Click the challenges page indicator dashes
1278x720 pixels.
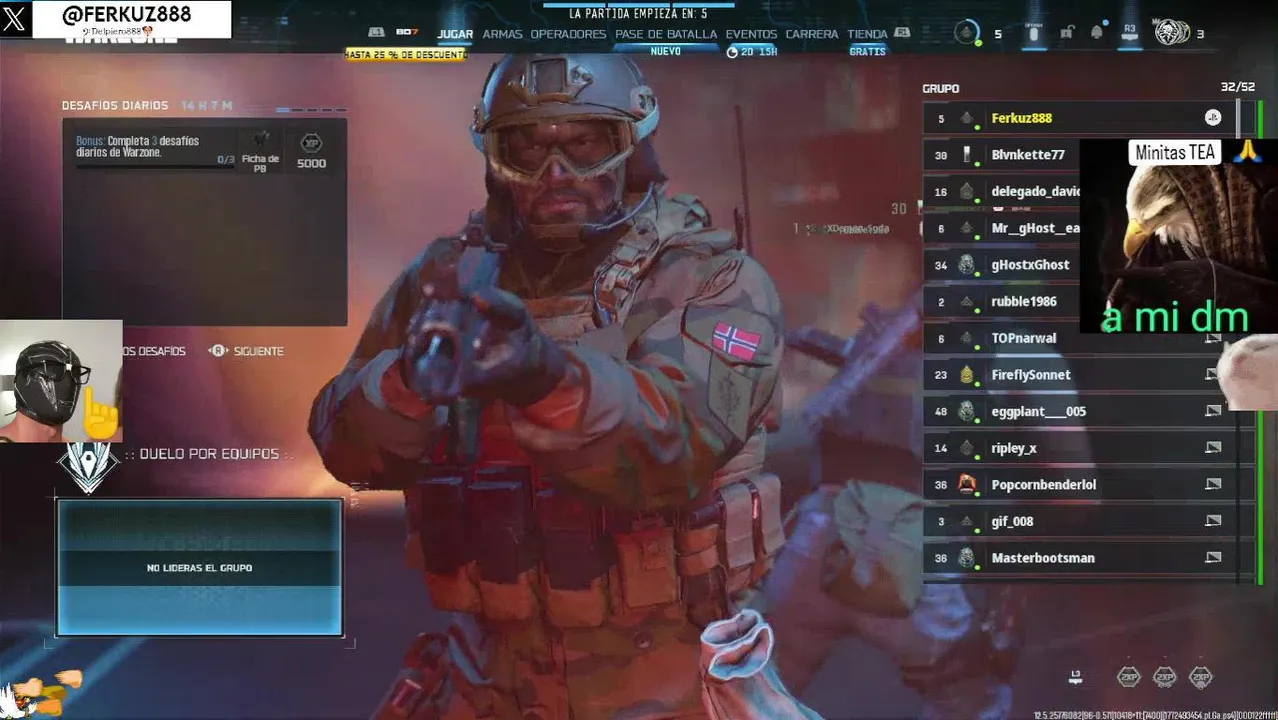311,108
